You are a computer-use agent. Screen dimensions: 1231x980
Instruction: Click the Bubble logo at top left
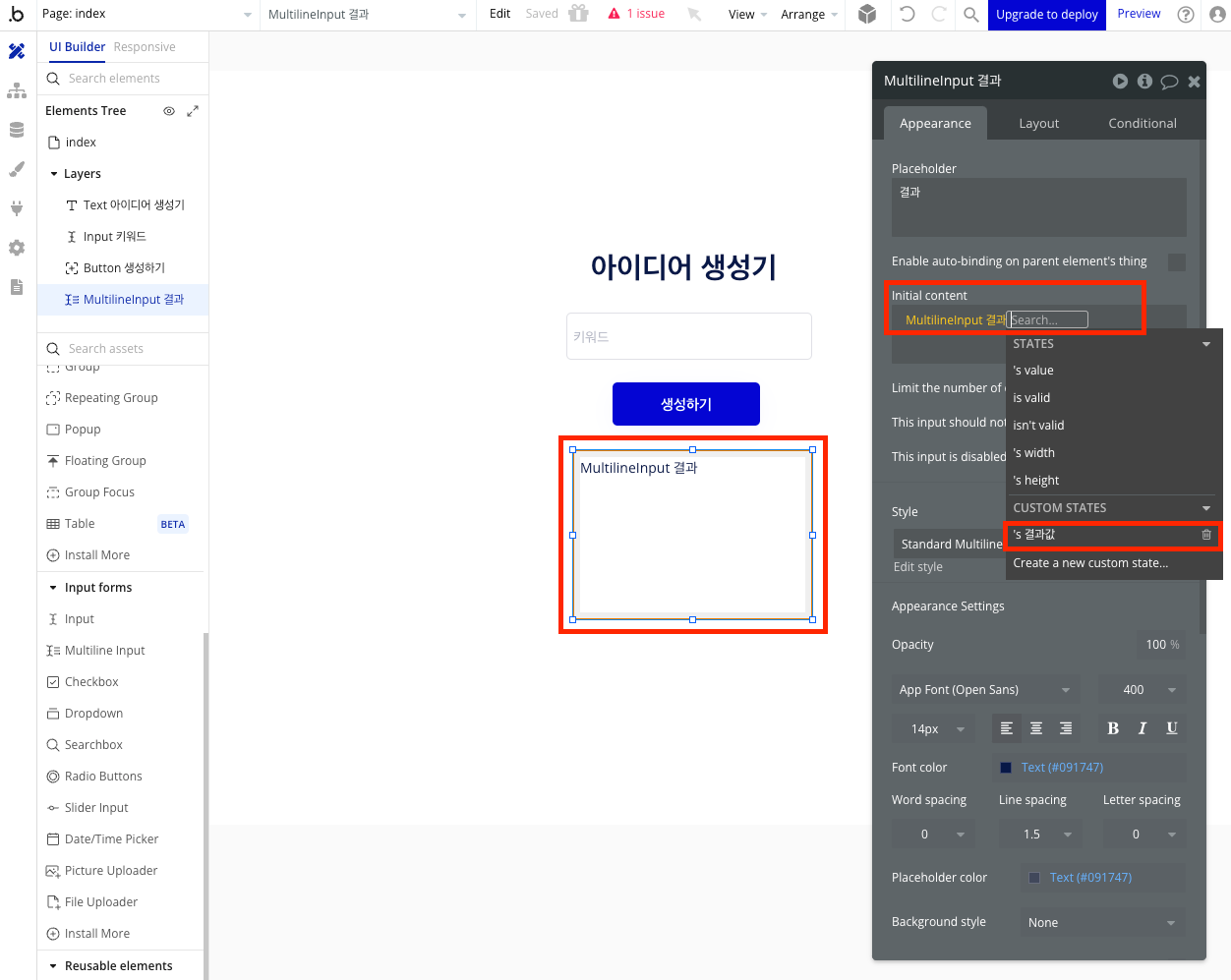[17, 14]
